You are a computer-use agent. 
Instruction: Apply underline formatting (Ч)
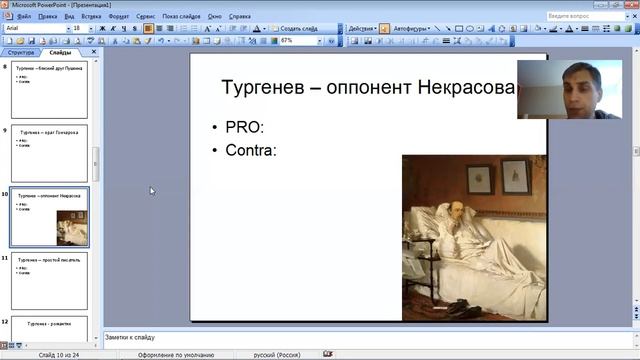tap(124, 29)
